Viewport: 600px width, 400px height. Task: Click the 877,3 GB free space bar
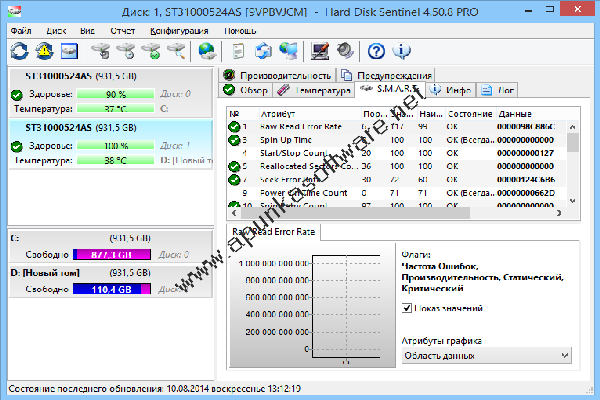coord(112,255)
